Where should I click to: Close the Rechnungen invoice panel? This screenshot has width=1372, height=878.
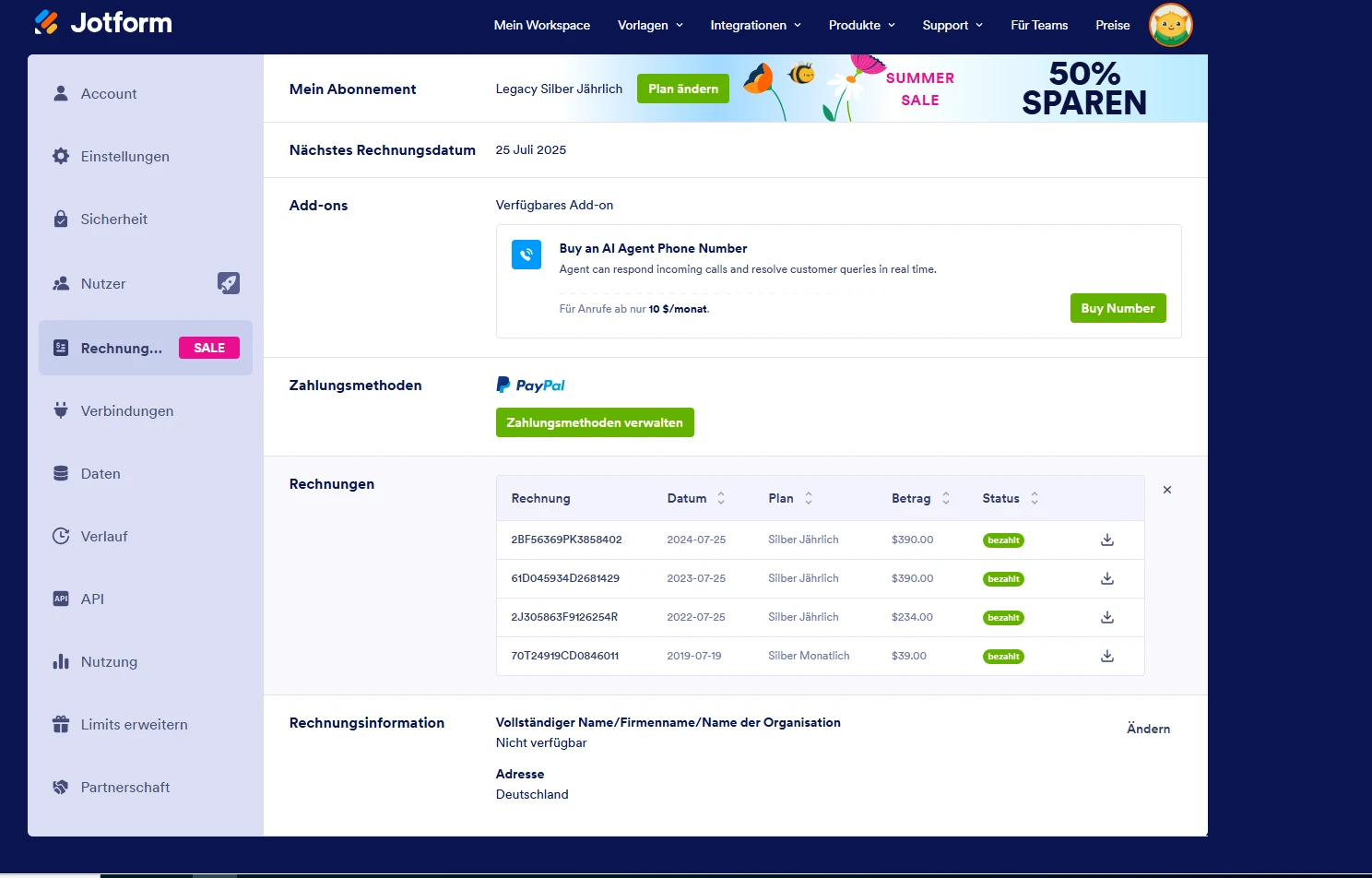[x=1166, y=490]
